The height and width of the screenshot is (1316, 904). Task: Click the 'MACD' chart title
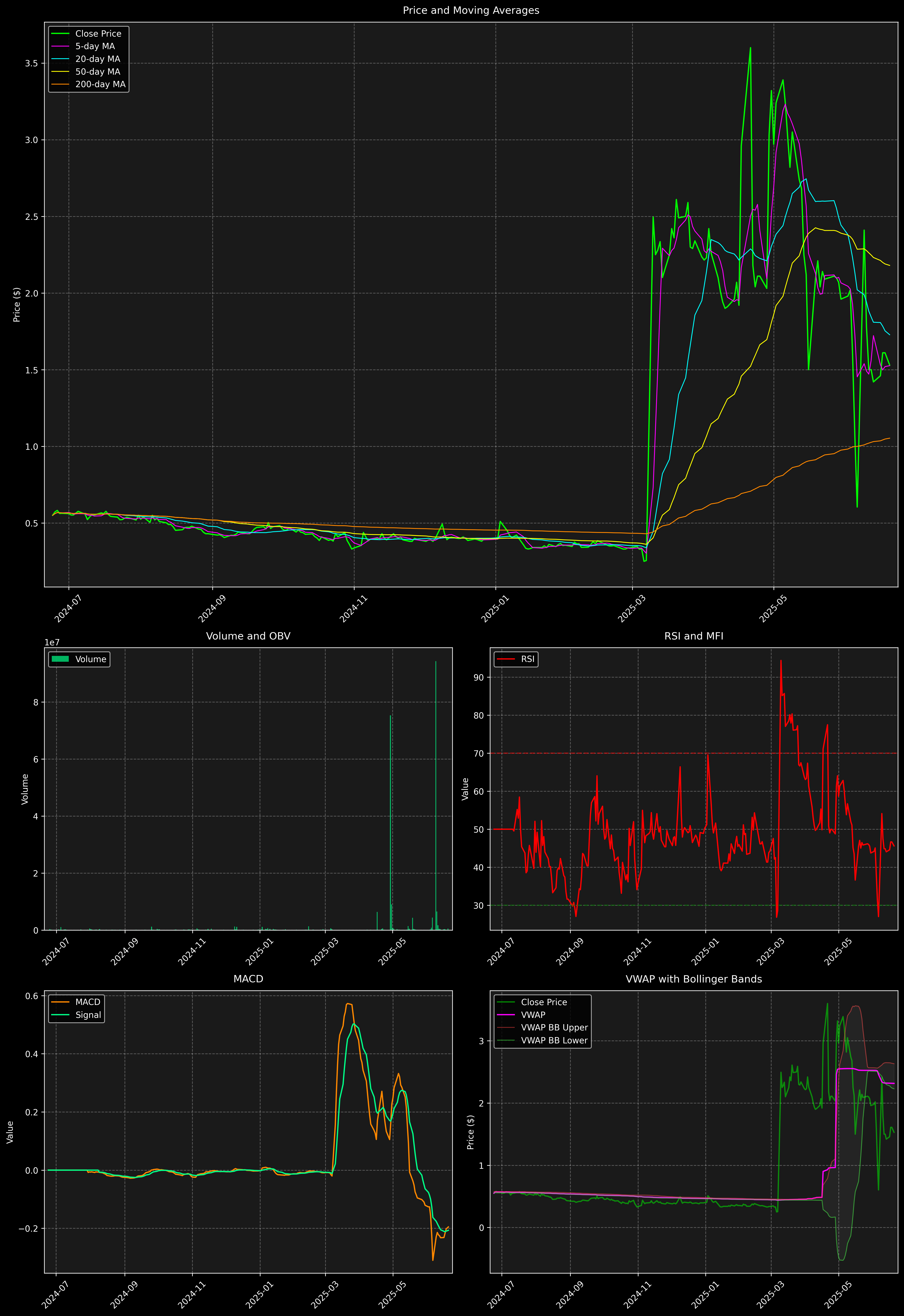coord(248,979)
